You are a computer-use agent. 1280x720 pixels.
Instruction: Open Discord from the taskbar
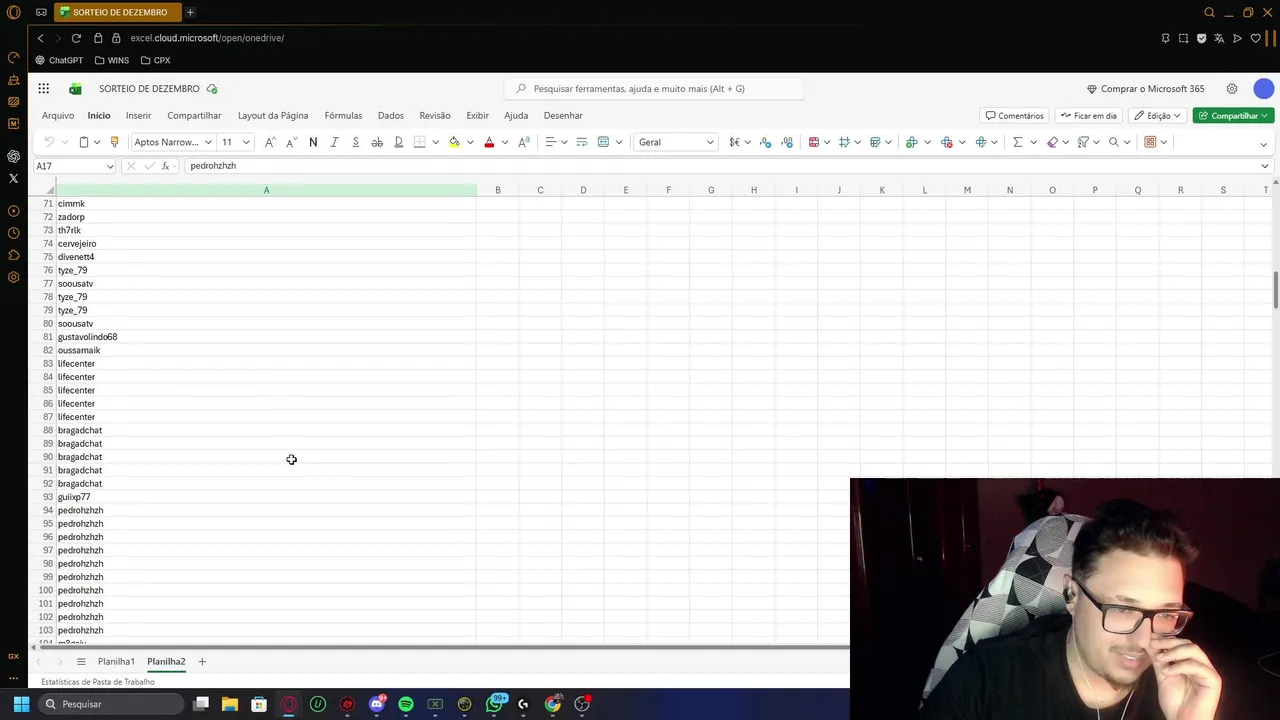pos(377,704)
